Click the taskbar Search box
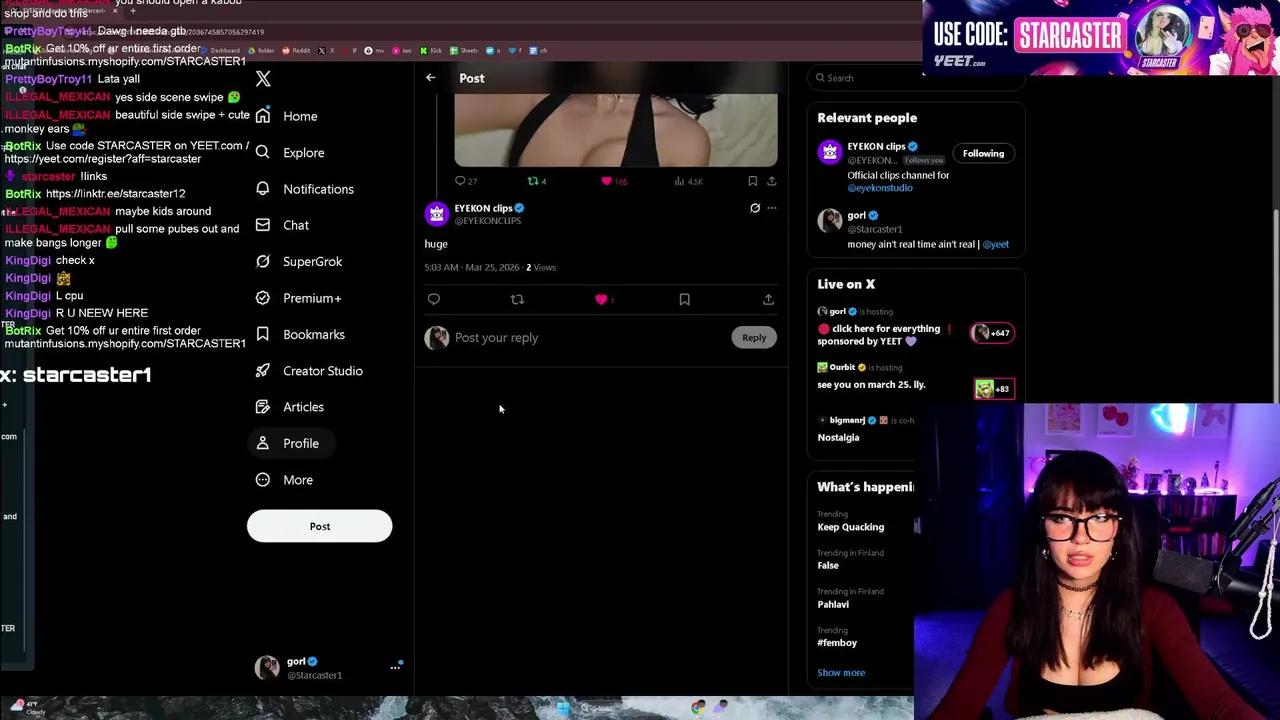This screenshot has height=720, width=1280. (x=602, y=708)
